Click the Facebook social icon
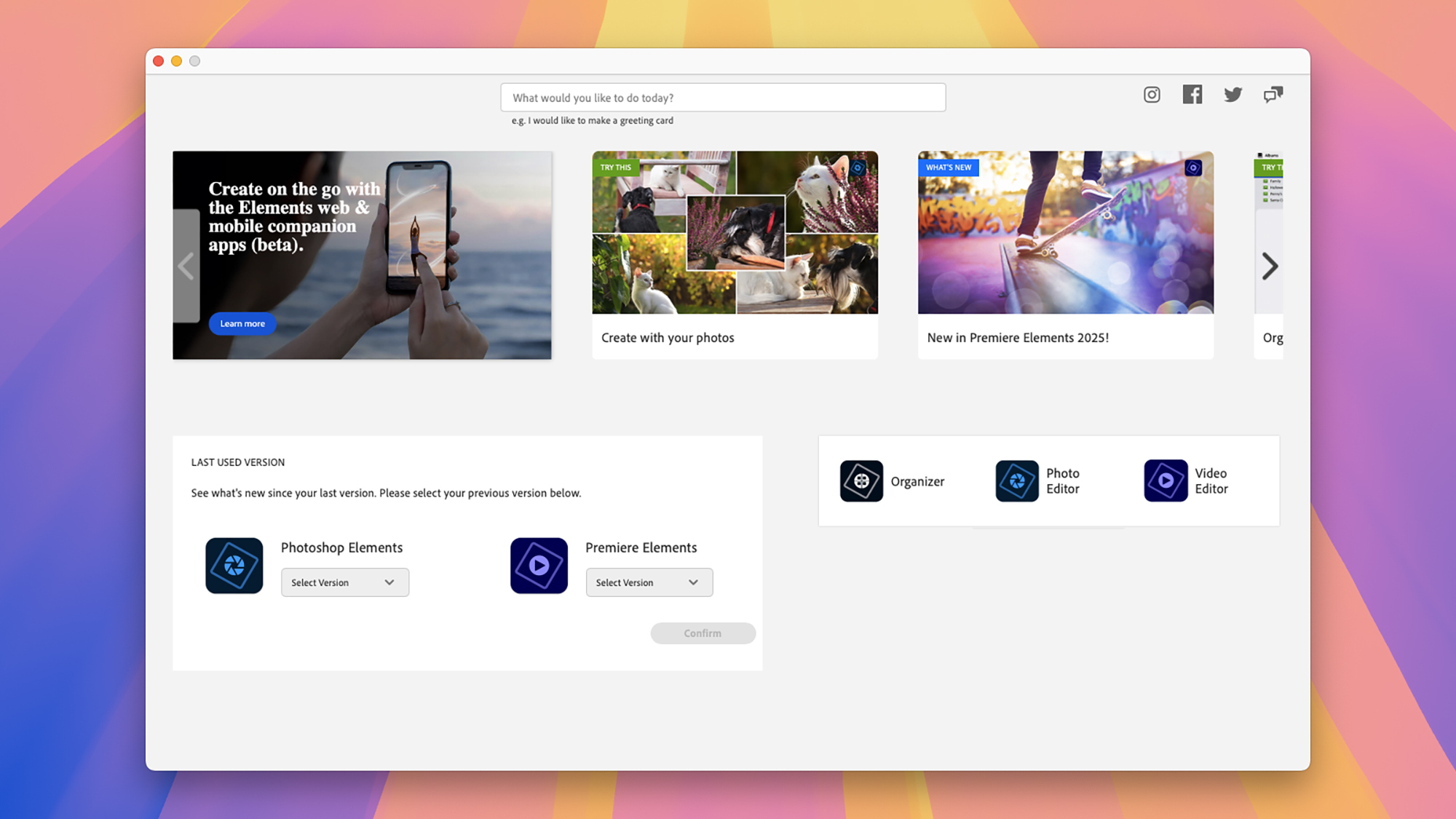 click(x=1192, y=95)
